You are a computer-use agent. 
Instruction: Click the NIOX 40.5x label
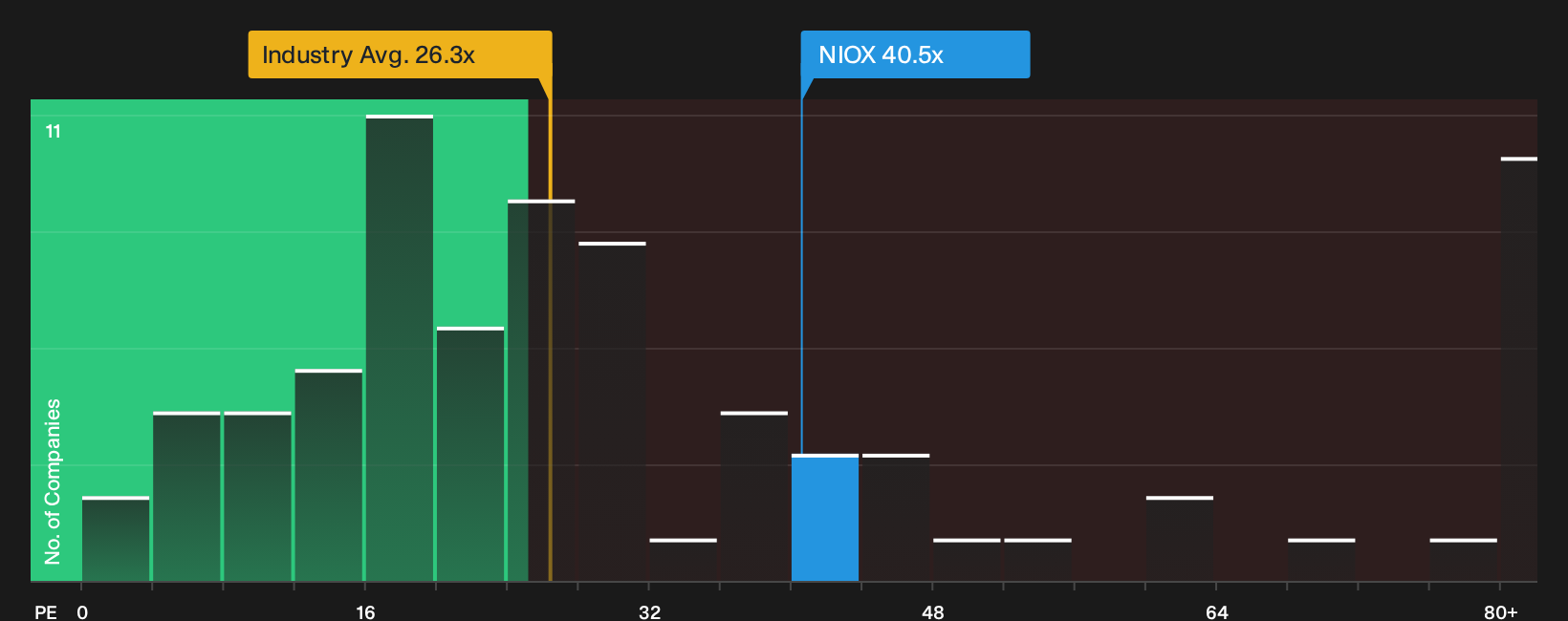915,54
